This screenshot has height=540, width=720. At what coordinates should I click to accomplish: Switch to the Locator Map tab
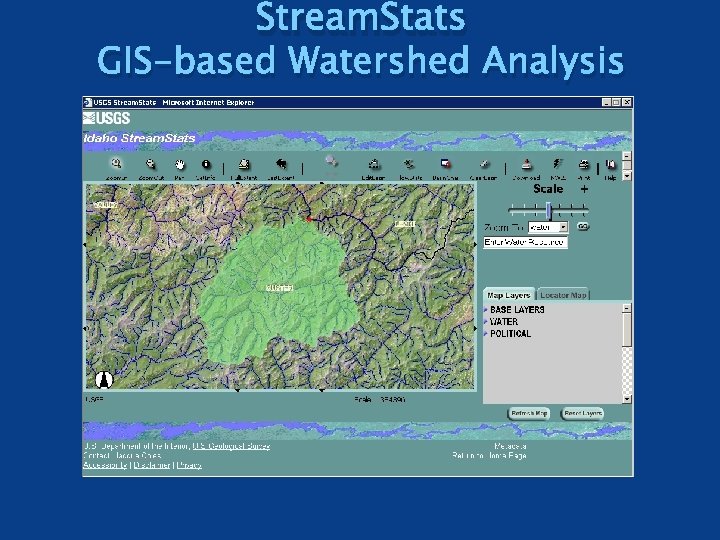(x=563, y=295)
